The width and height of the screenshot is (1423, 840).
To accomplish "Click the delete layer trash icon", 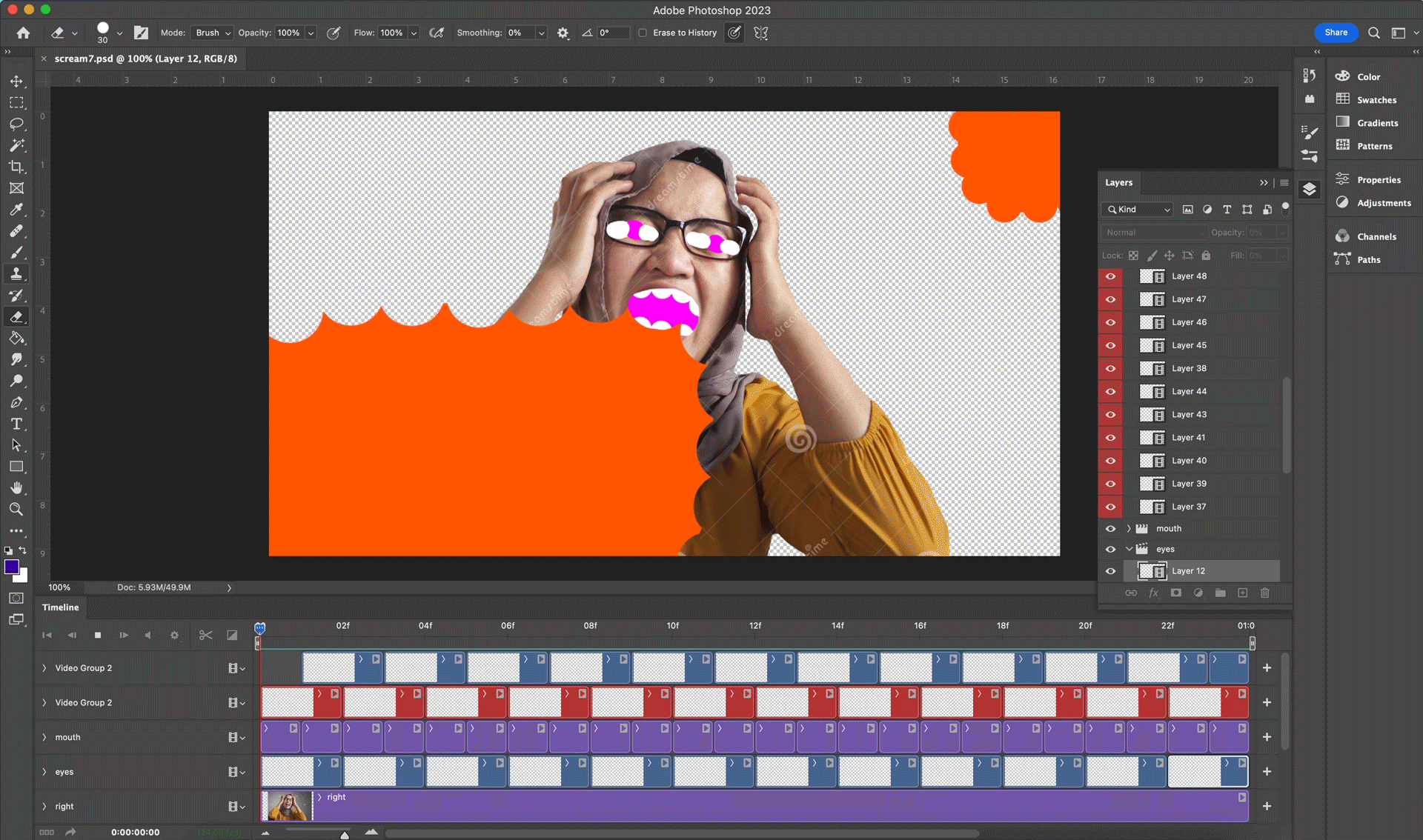I will pyautogui.click(x=1265, y=593).
